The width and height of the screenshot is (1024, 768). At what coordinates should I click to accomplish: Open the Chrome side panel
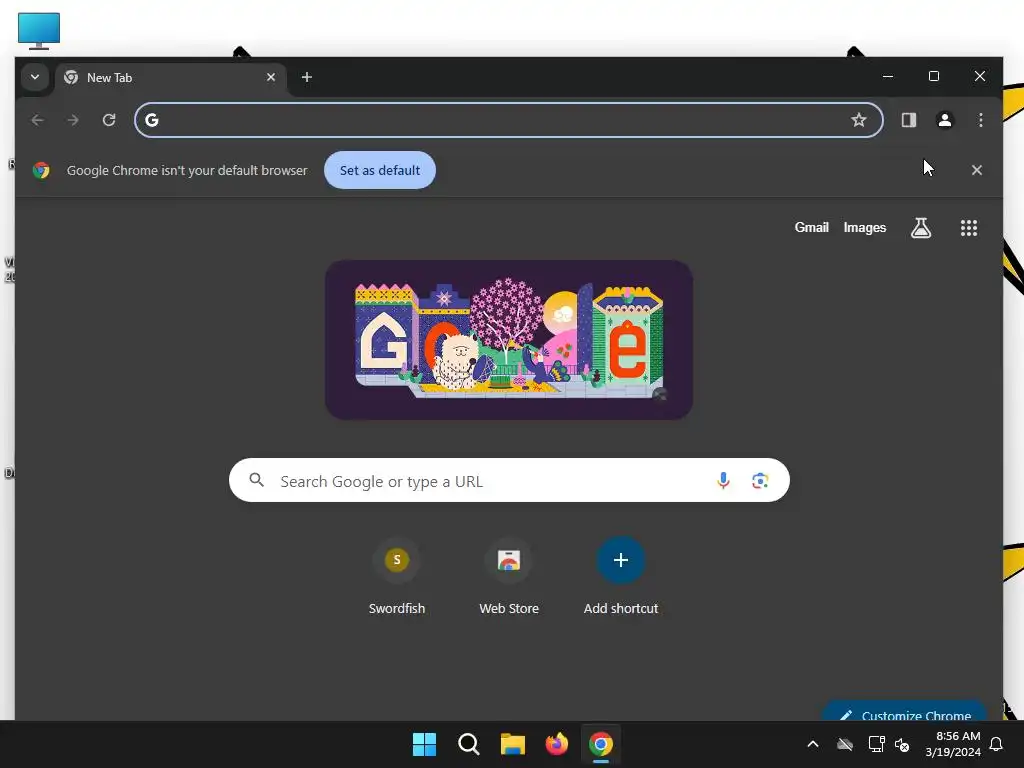point(908,120)
